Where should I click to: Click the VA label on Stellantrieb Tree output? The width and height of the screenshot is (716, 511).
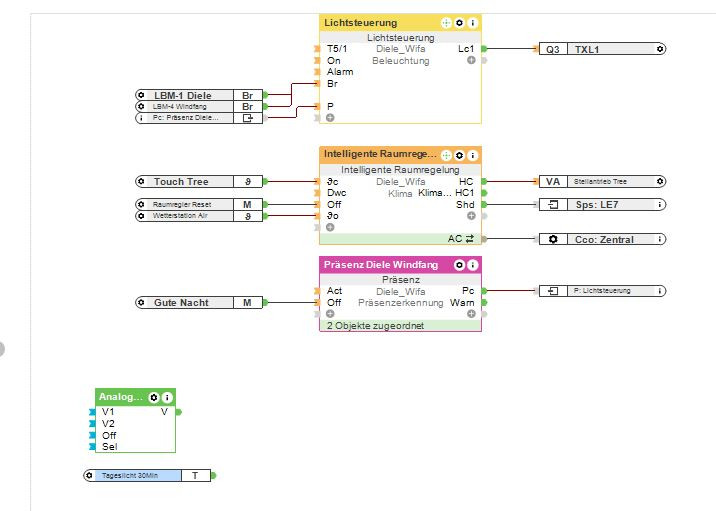[553, 181]
